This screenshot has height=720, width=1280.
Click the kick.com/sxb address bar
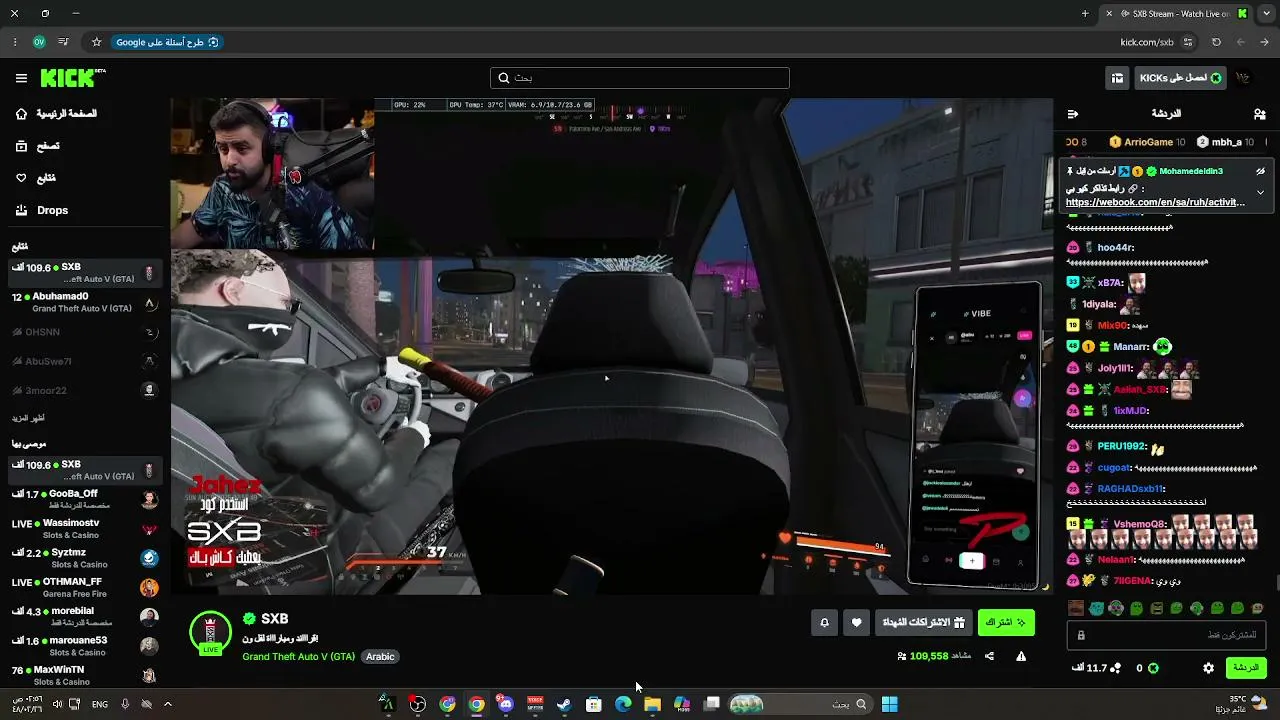tap(1147, 42)
